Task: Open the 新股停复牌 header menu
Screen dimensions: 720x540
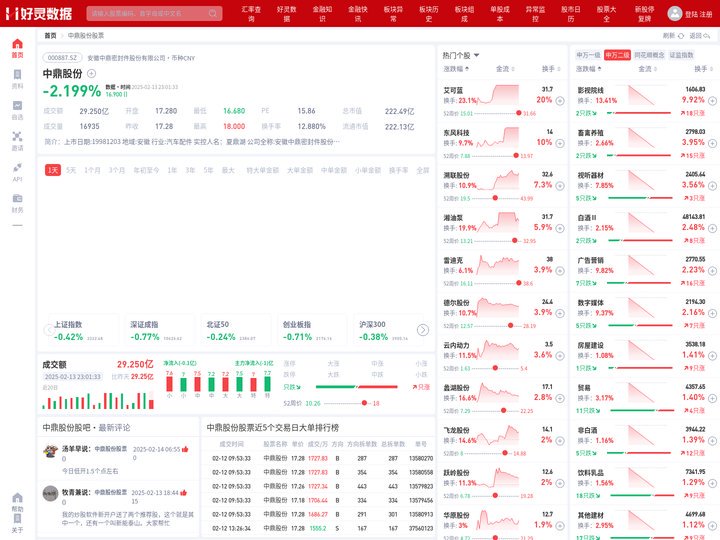Action: pos(645,14)
